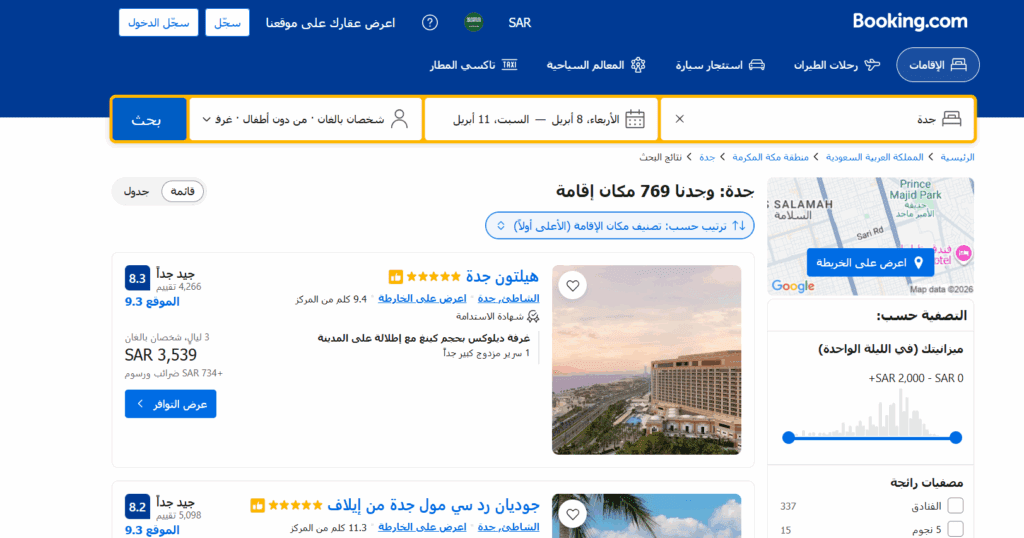The width and height of the screenshot is (1024, 538).
Task: Click the بحث search button
Action: (x=150, y=119)
